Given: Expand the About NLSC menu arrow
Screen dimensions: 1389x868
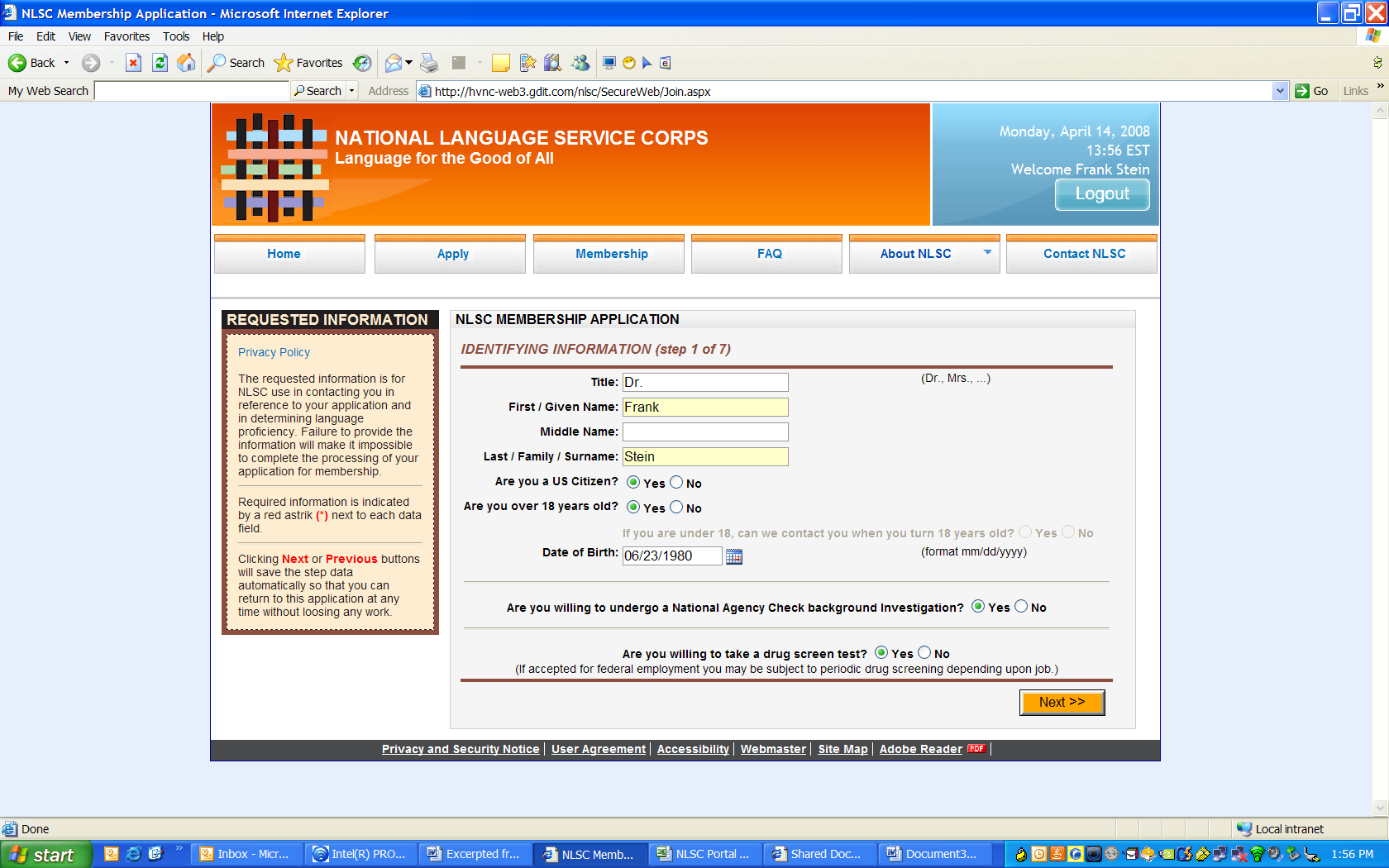Looking at the screenshot, I should (987, 252).
